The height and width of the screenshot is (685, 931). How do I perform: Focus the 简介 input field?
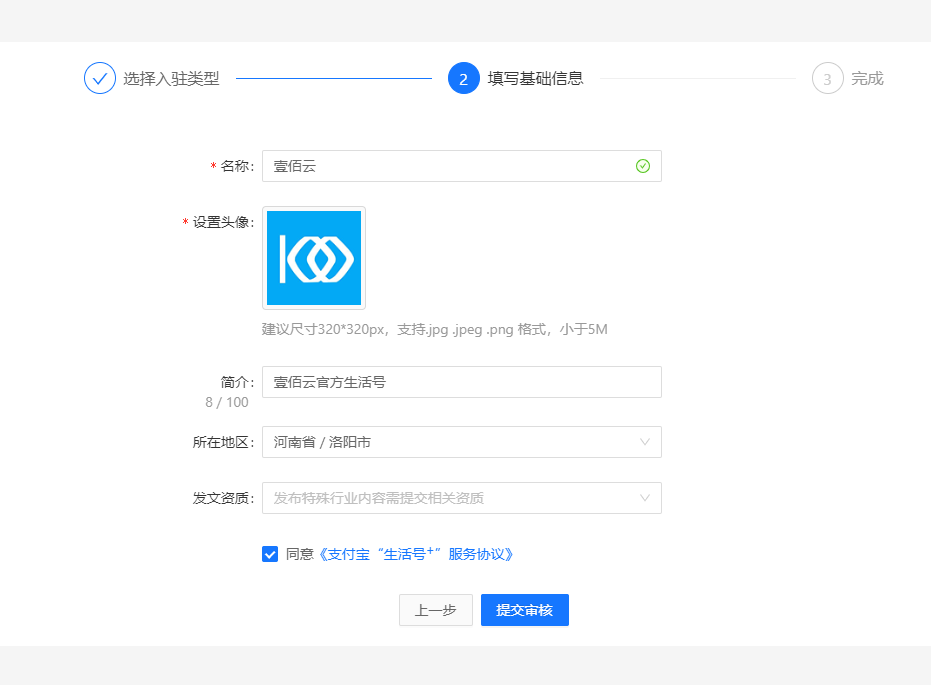[x=462, y=382]
